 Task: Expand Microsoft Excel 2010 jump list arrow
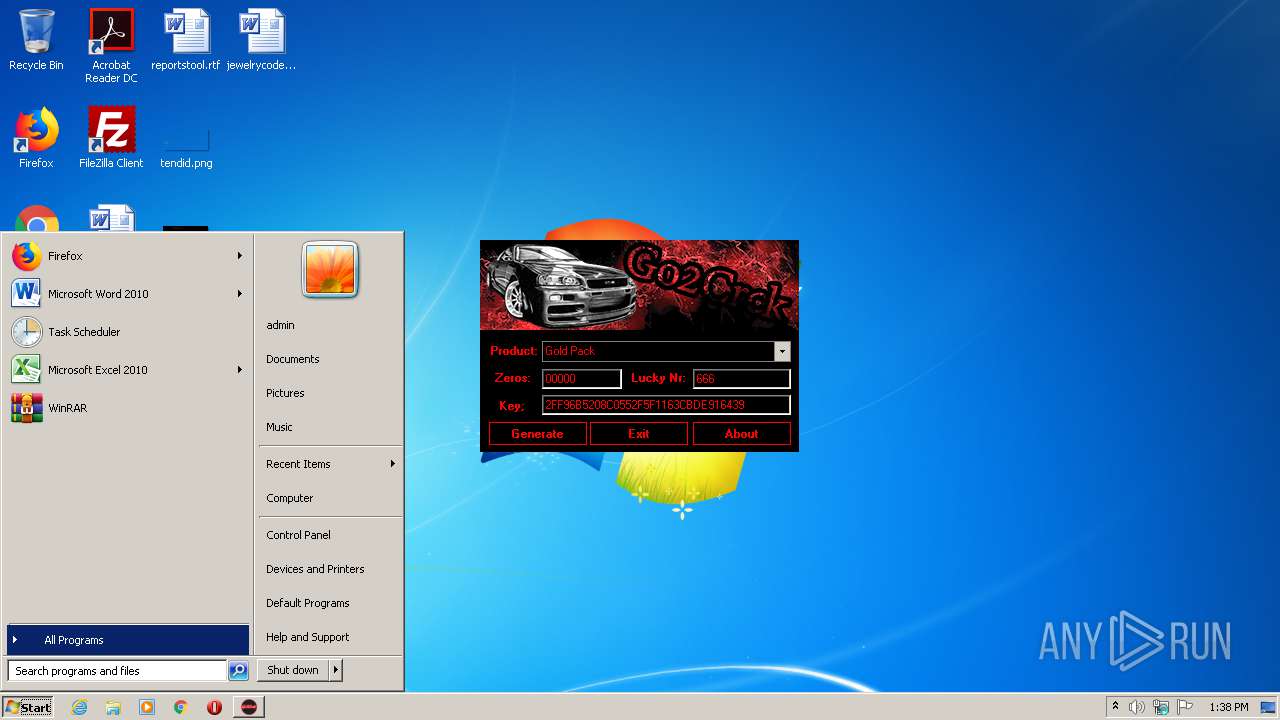point(239,370)
